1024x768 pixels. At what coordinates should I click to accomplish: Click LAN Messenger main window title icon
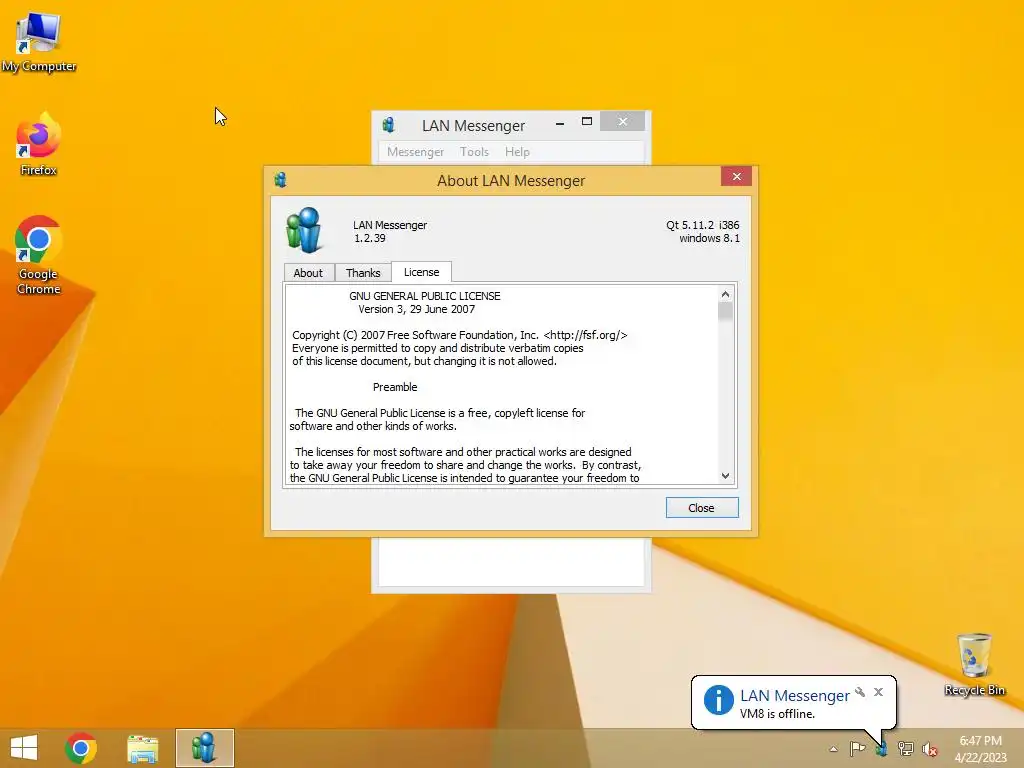[389, 124]
